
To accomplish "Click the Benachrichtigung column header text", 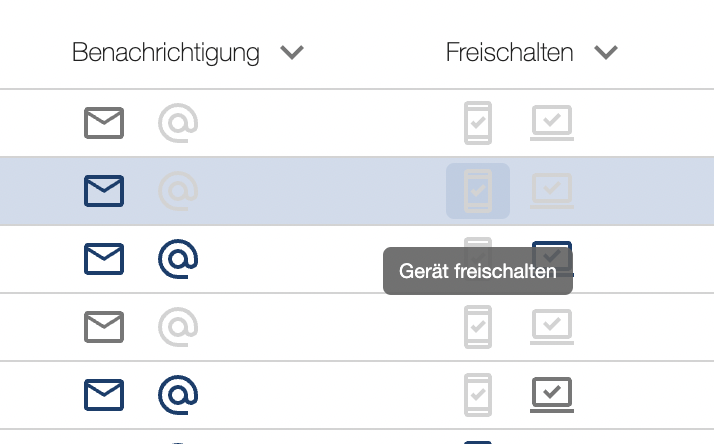I will (x=166, y=53).
